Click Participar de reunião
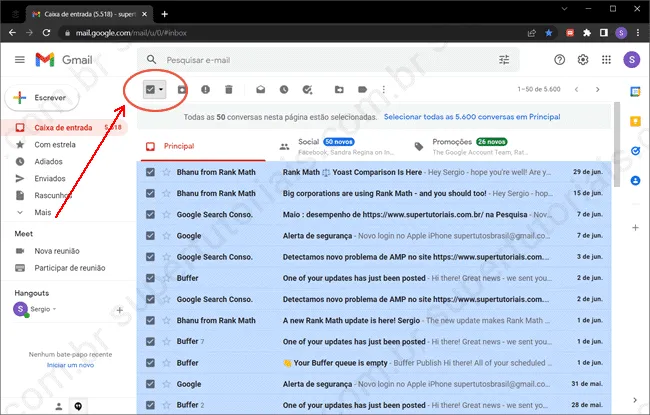 pyautogui.click(x=70, y=268)
